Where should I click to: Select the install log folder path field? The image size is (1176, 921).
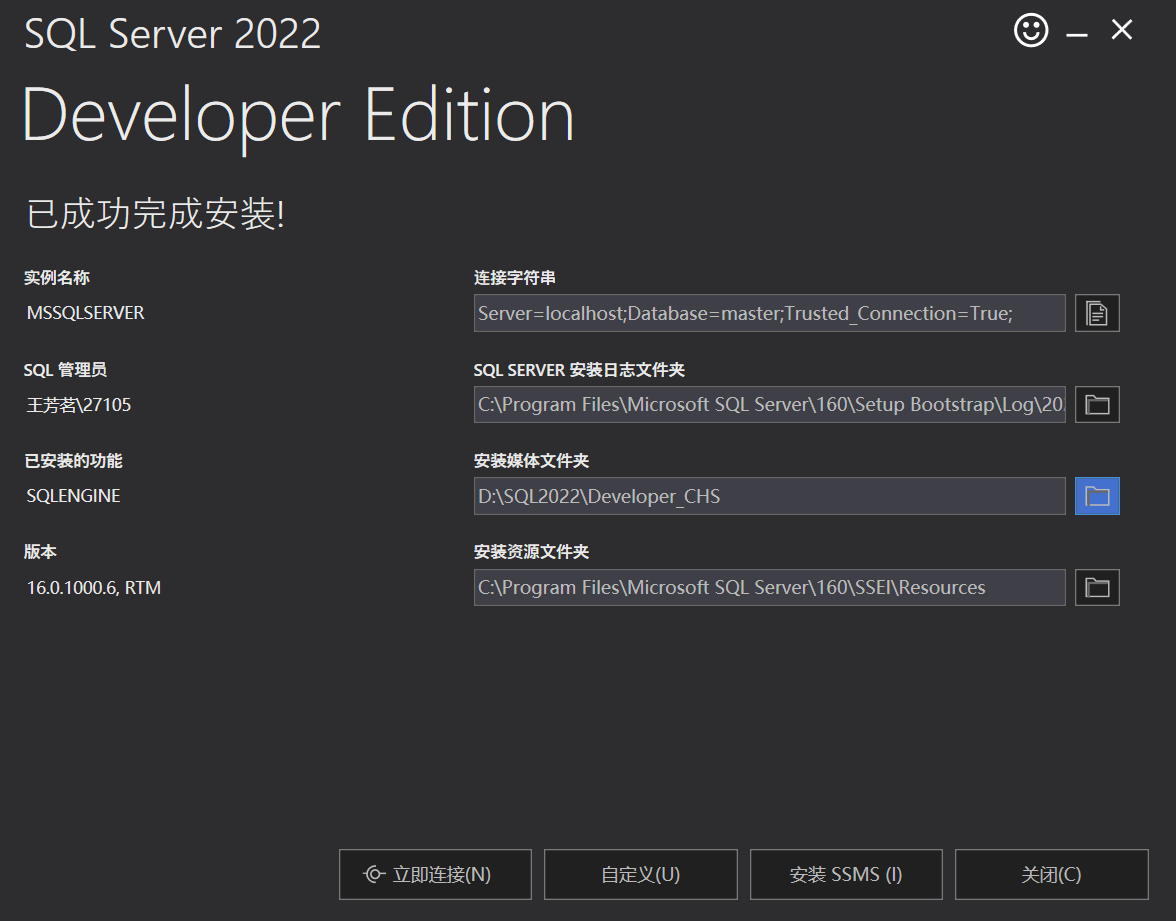pyautogui.click(x=770, y=404)
